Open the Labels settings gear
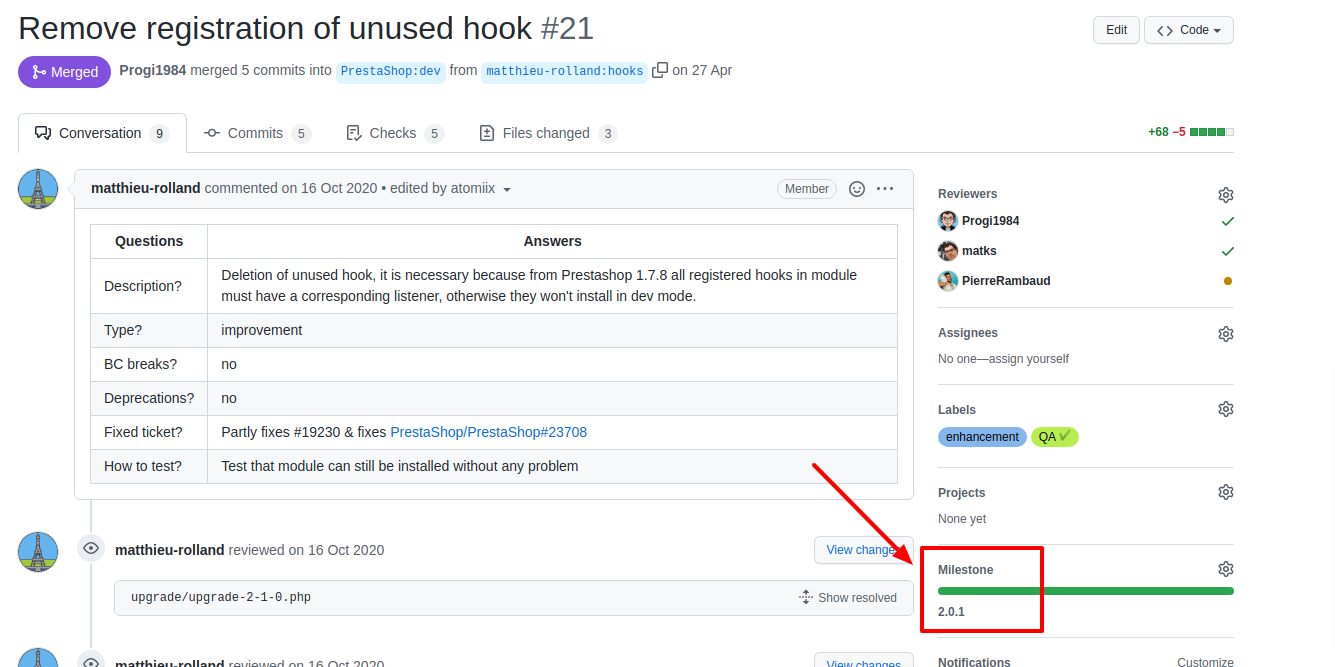The width and height of the screenshot is (1335, 667). (1226, 408)
